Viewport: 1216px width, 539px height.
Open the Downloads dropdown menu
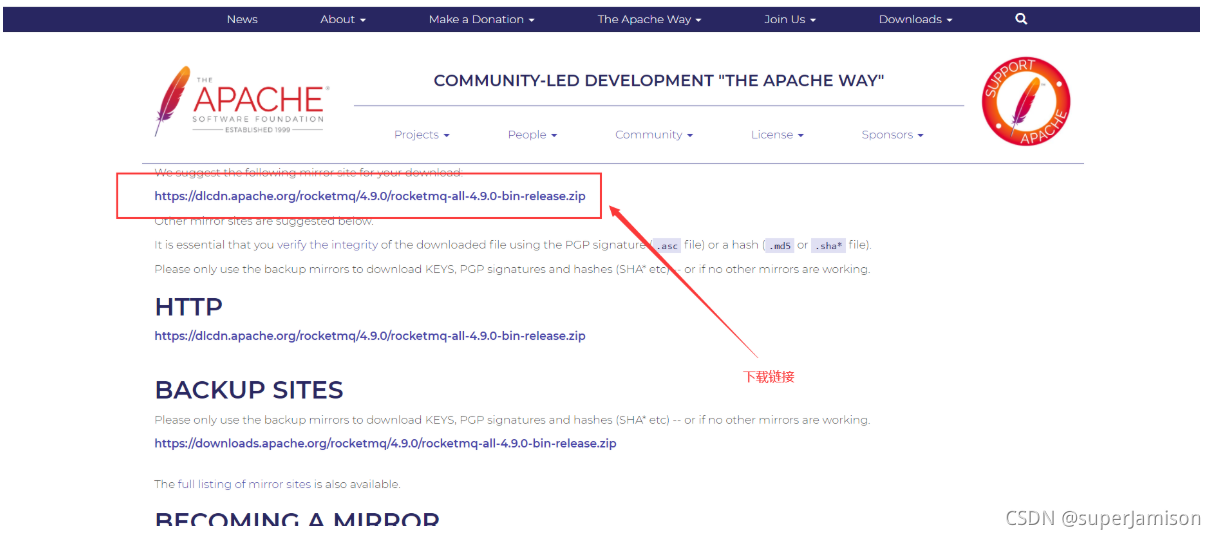pyautogui.click(x=916, y=19)
